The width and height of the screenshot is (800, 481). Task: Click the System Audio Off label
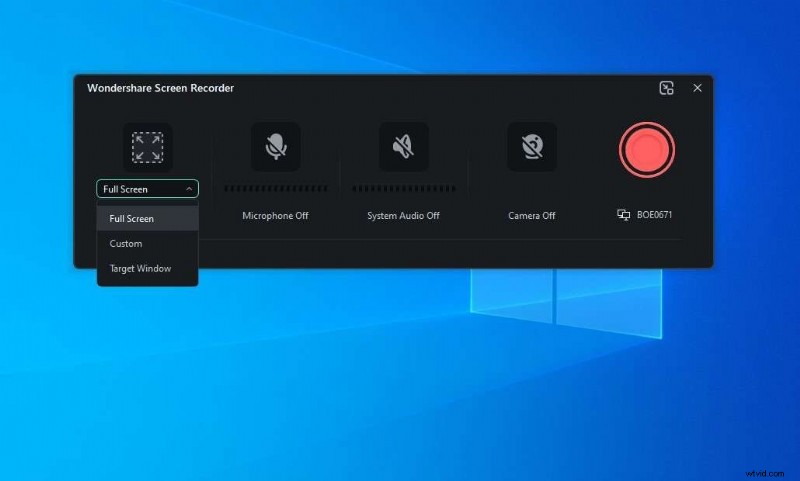pos(403,216)
